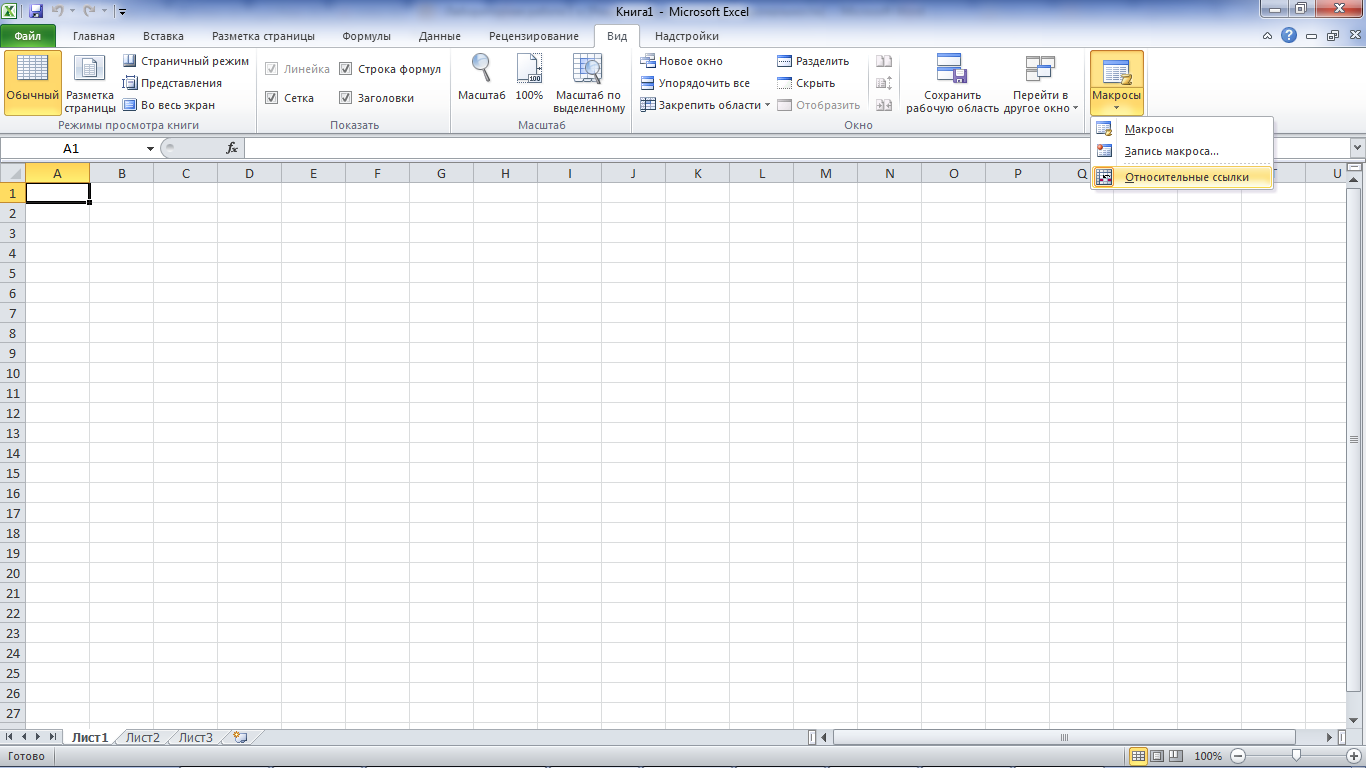Open the Name Box dropdown arrow

tap(151, 148)
